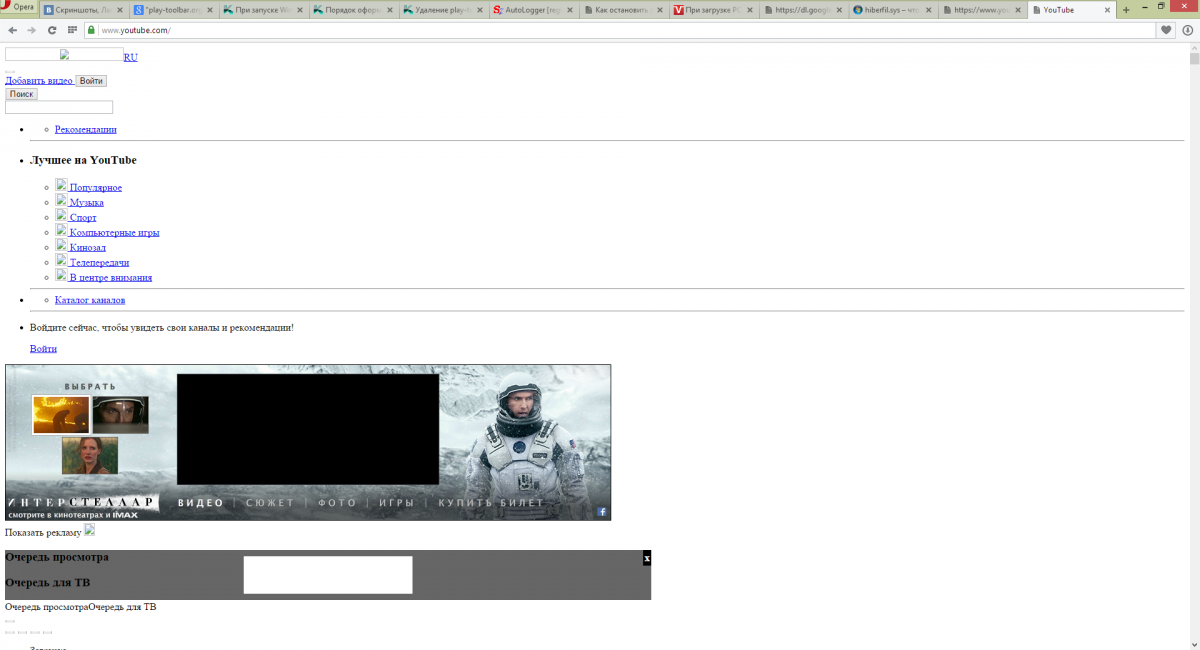
Task: Click the broken YouTube logo image
Action: click(64, 54)
